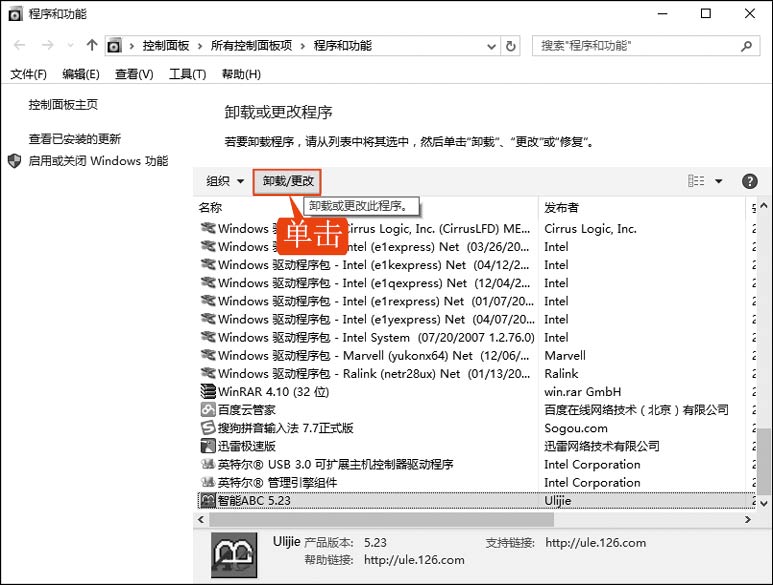
Task: Select the e1kexpress driver package icon
Action: click(x=208, y=265)
